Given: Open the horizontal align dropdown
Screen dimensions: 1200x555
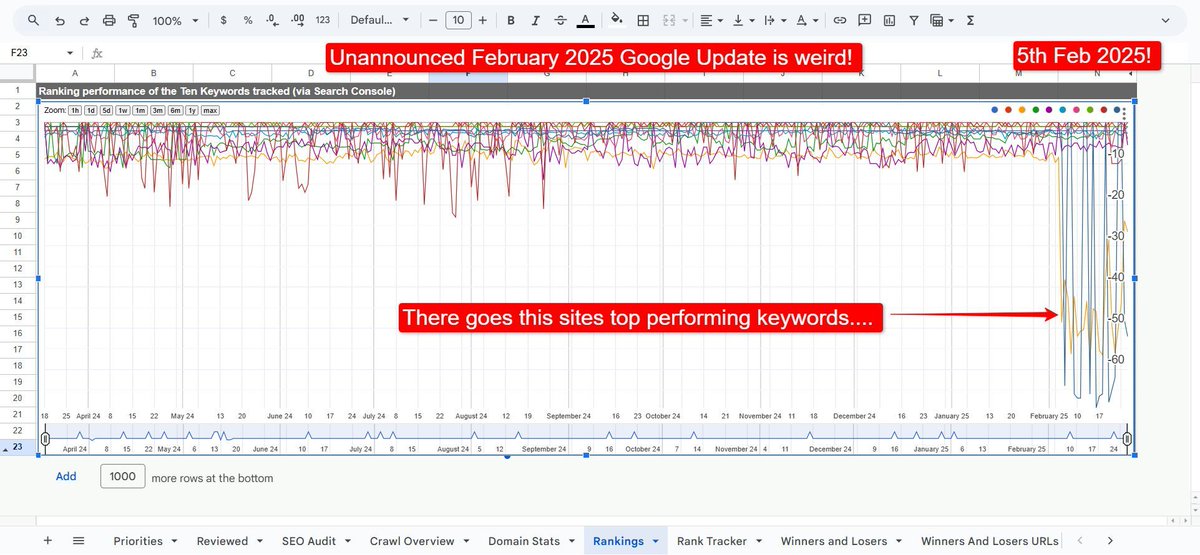Looking at the screenshot, I should tap(712, 20).
